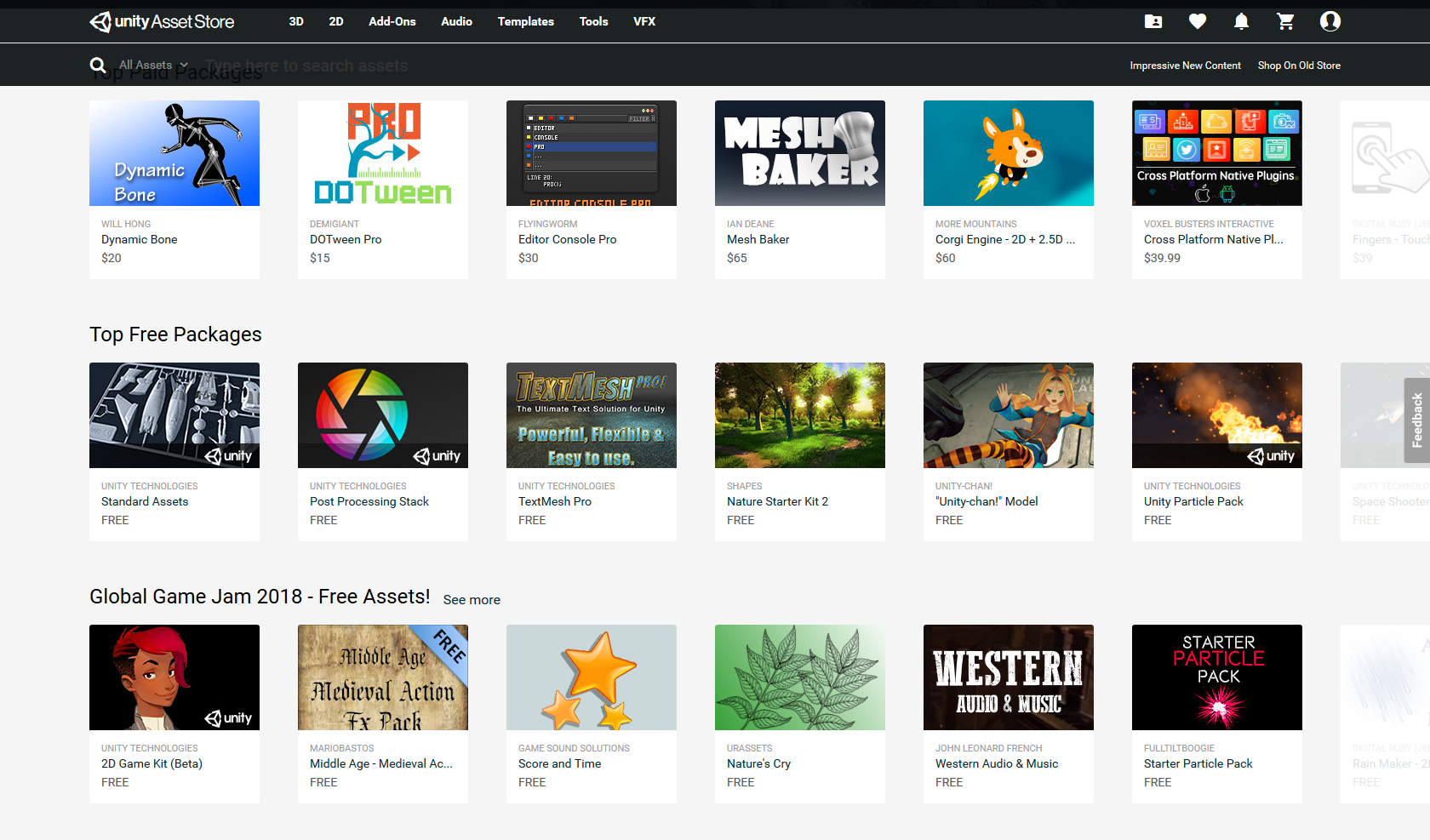Open the Corgi Engine thumbnail
1430x840 pixels.
click(x=1009, y=153)
